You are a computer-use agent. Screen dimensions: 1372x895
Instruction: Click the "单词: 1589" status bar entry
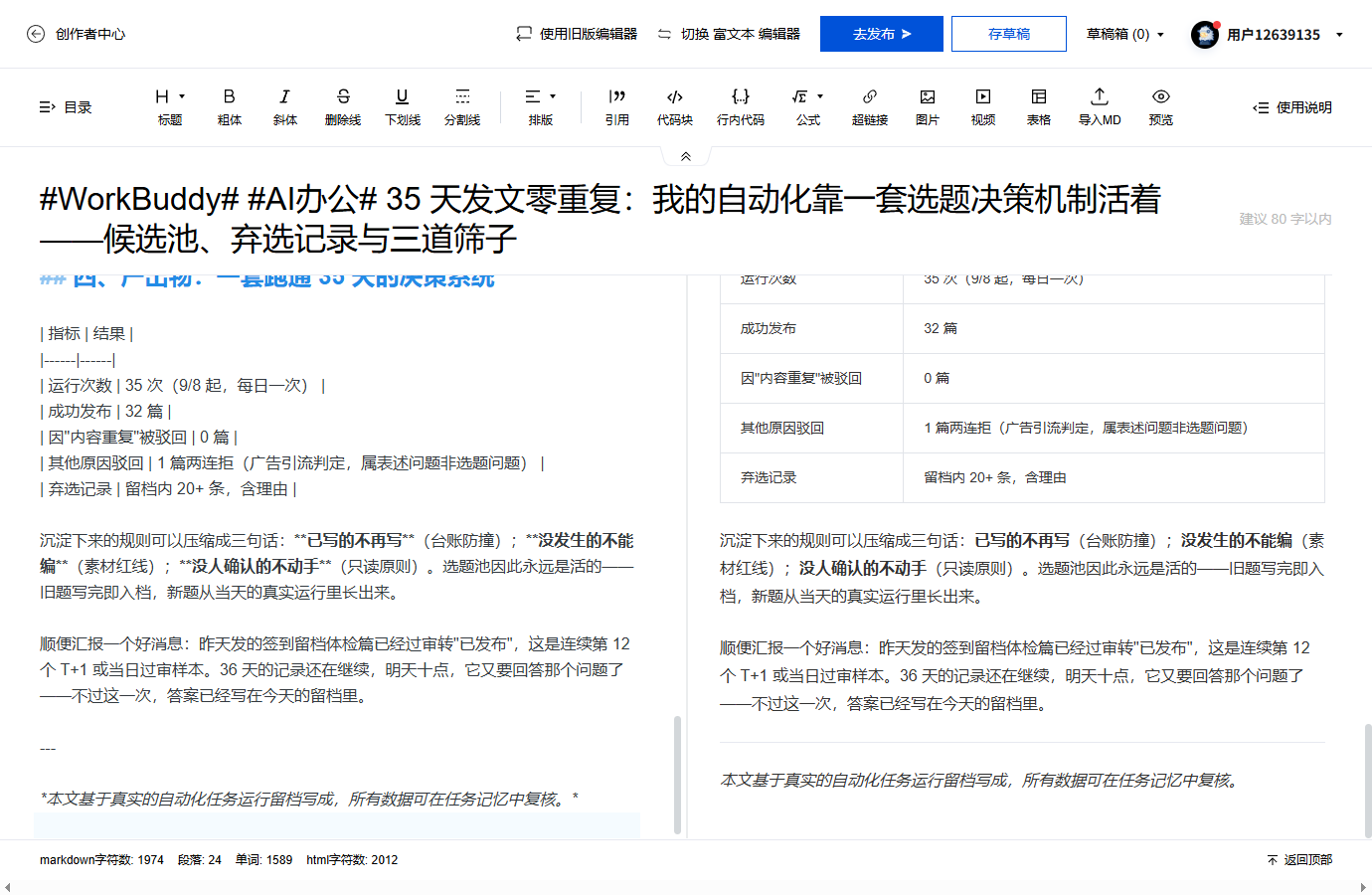pos(263,860)
